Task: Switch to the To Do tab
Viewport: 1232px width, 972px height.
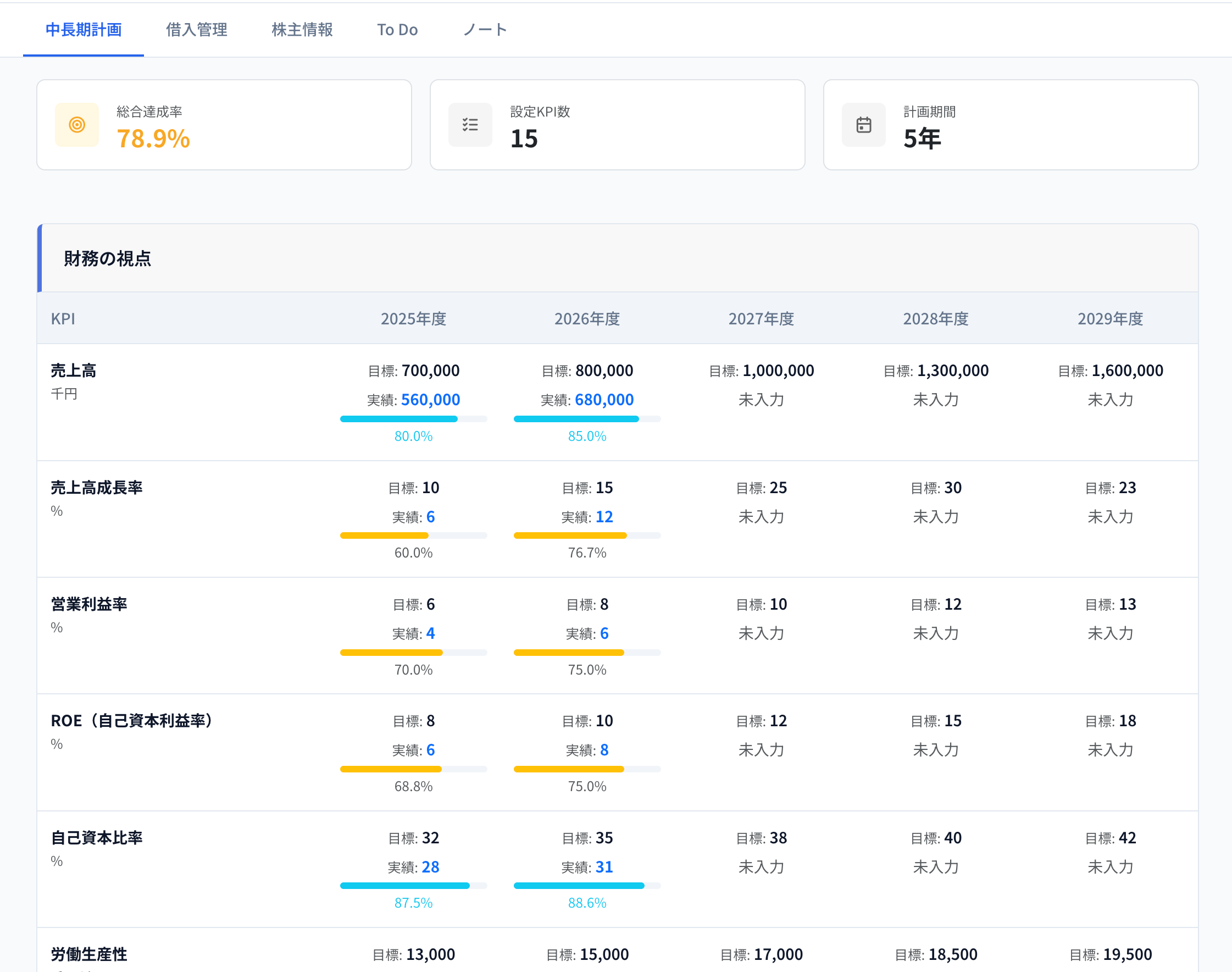Action: 397,30
